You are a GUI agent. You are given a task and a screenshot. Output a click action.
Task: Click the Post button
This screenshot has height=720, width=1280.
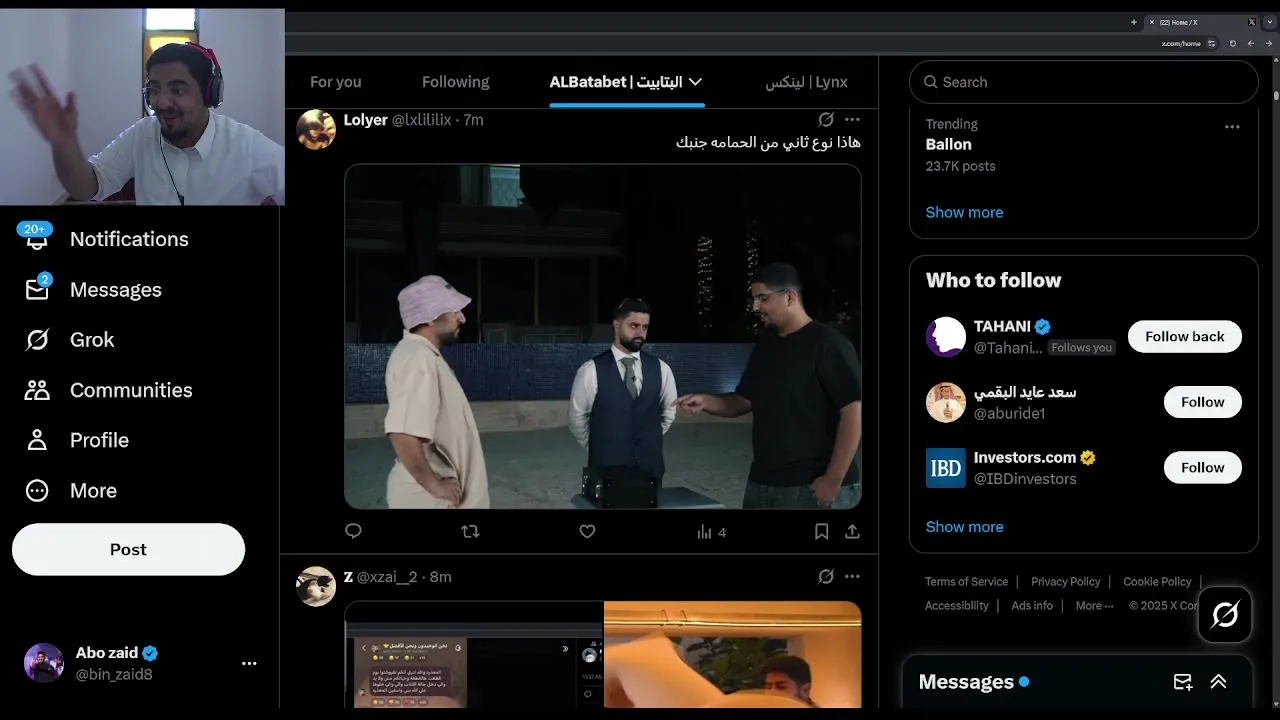coord(128,549)
